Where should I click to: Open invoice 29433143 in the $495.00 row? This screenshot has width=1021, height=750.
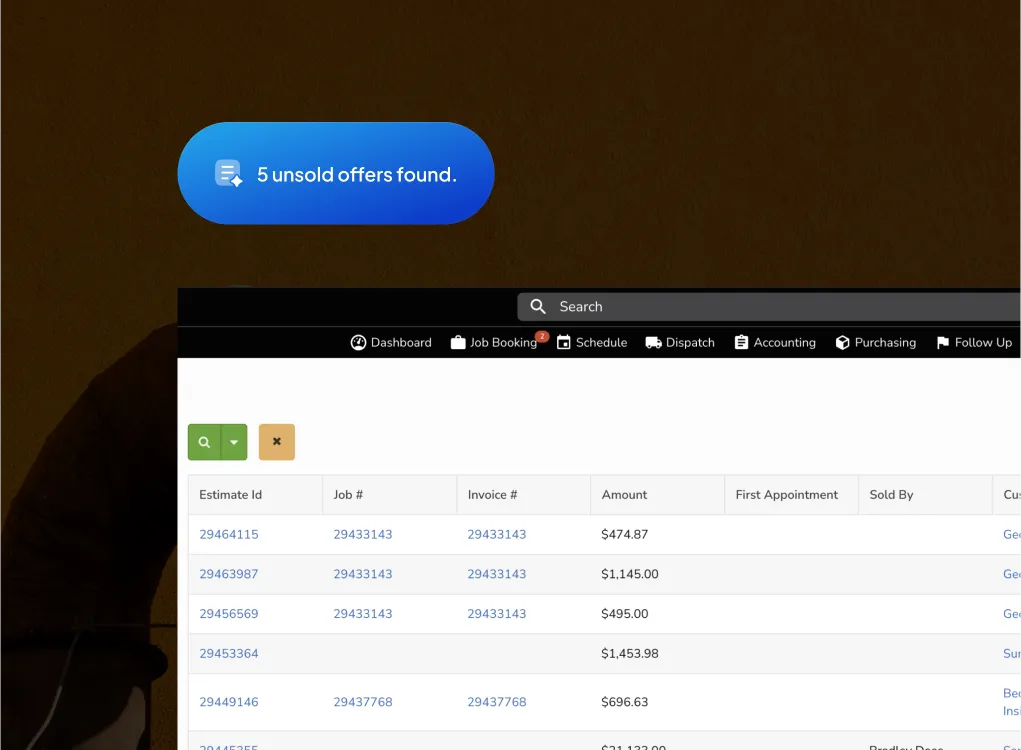497,614
